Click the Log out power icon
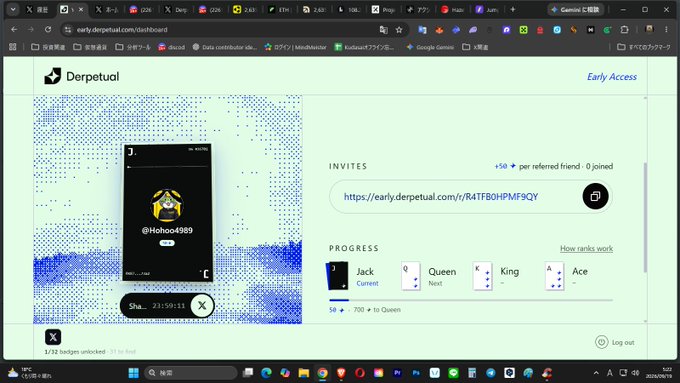 pyautogui.click(x=602, y=342)
